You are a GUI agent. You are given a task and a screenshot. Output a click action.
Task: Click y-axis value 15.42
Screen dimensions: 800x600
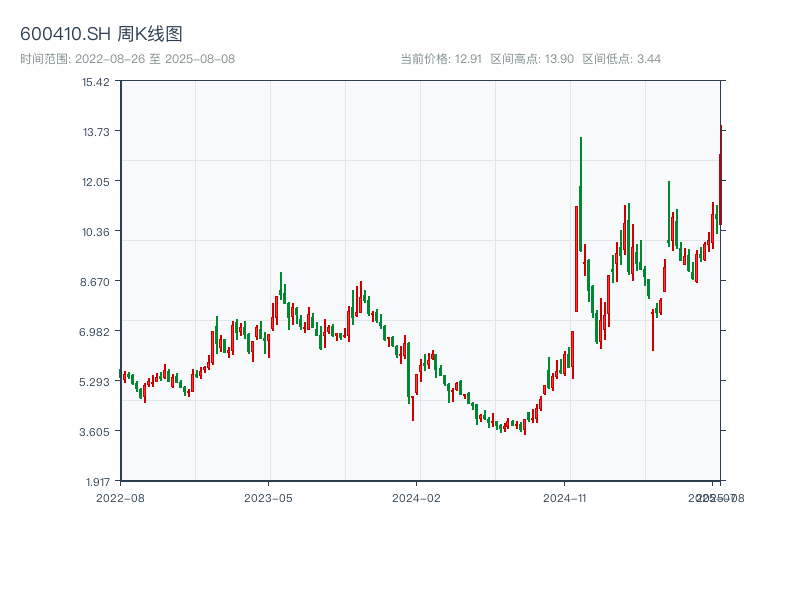coord(96,82)
